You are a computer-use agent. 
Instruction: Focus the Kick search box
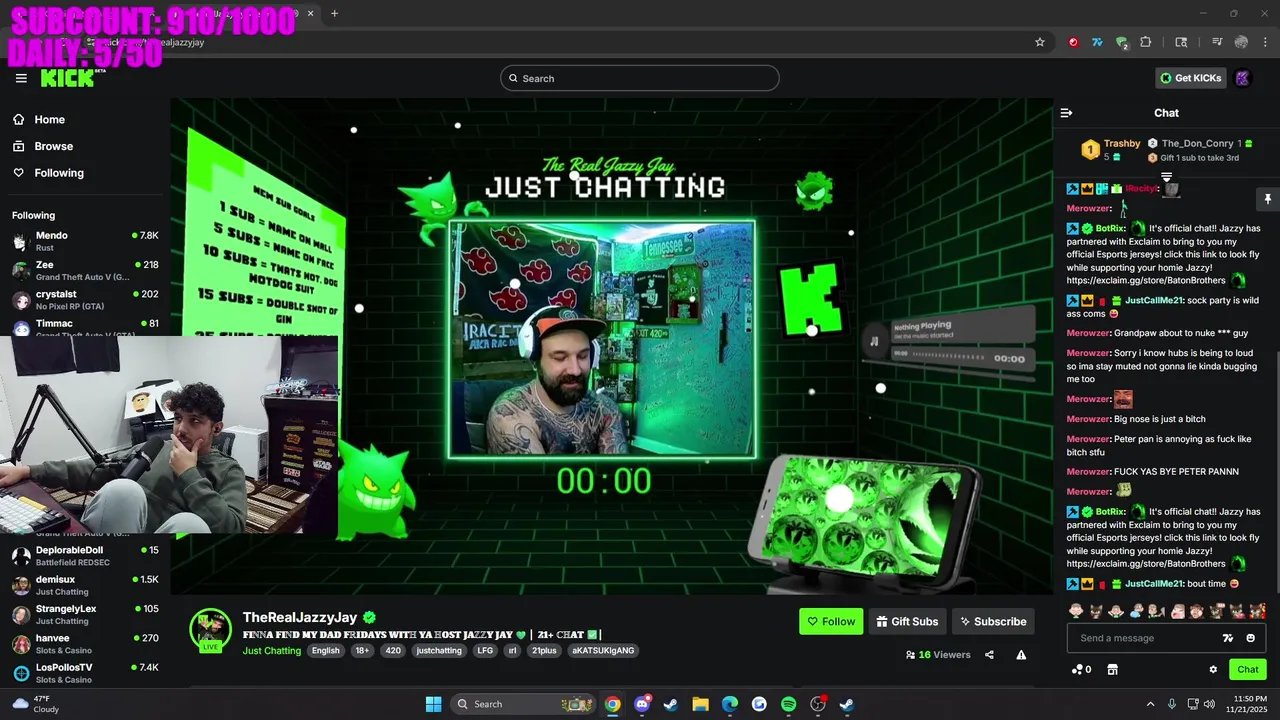coord(640,78)
